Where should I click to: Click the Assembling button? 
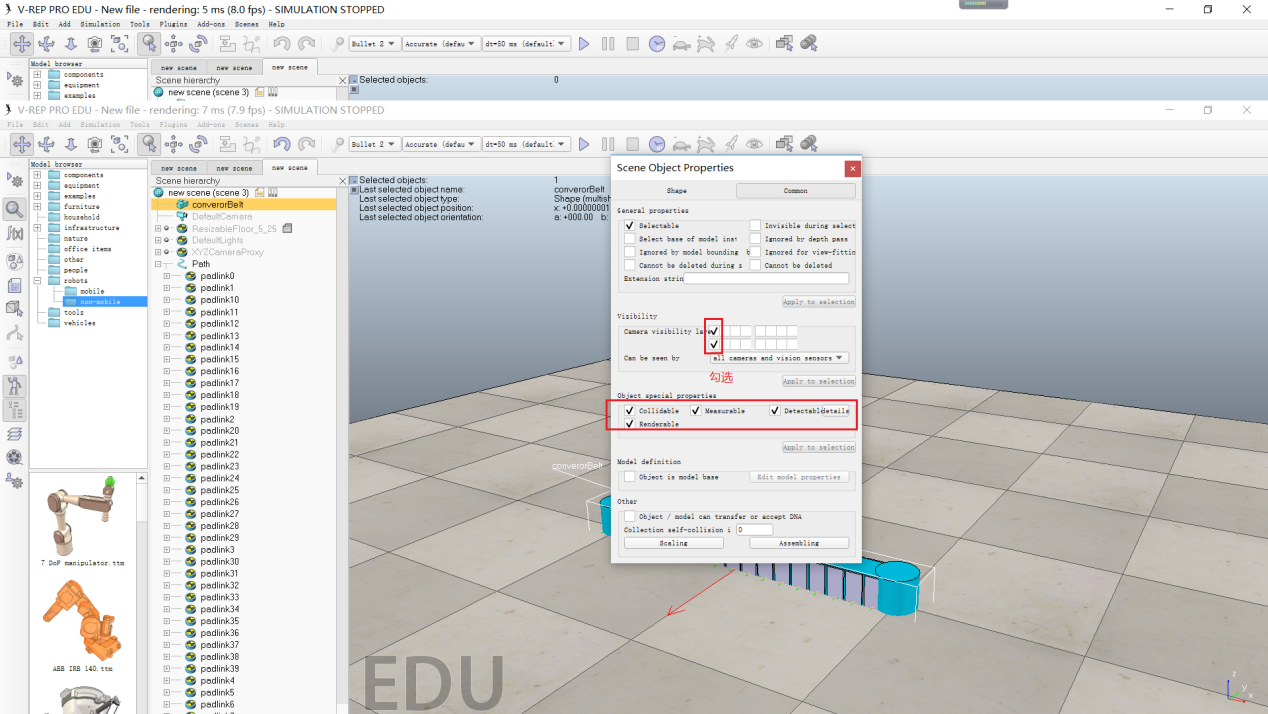tap(799, 543)
